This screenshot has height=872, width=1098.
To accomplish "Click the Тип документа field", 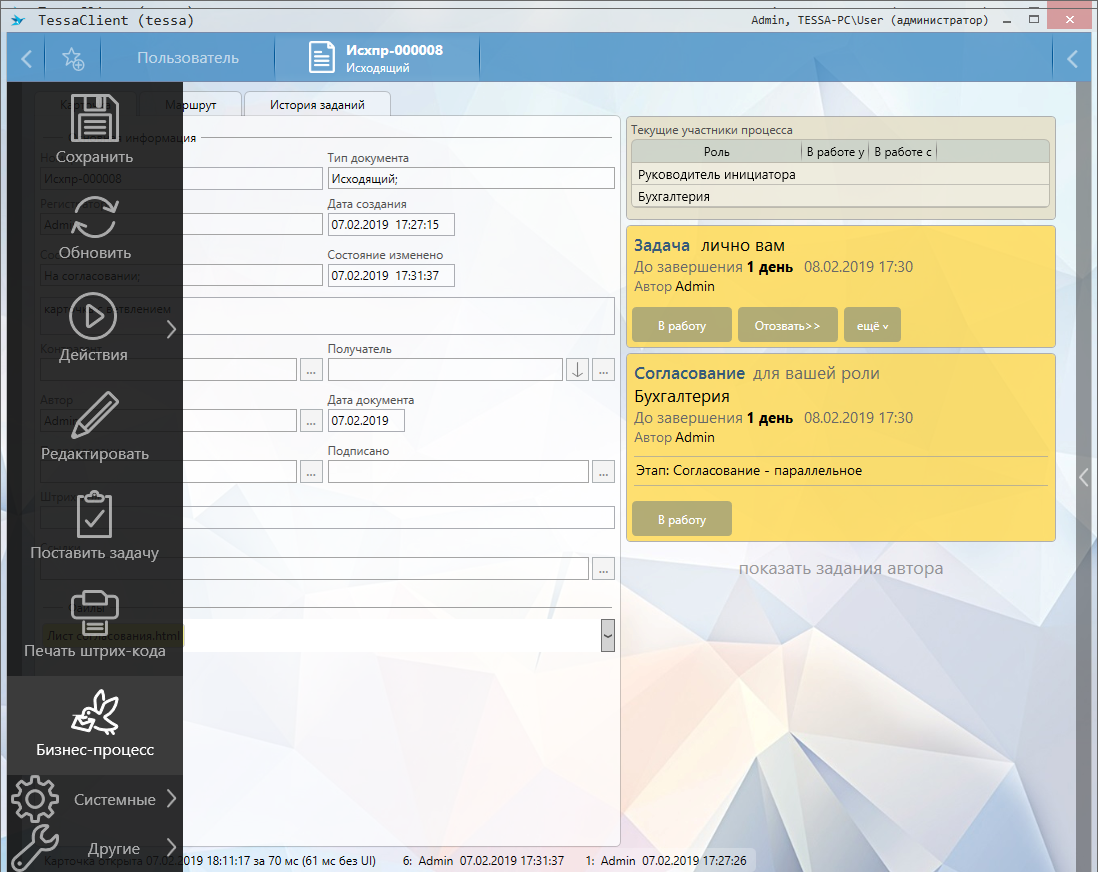I will coord(471,179).
